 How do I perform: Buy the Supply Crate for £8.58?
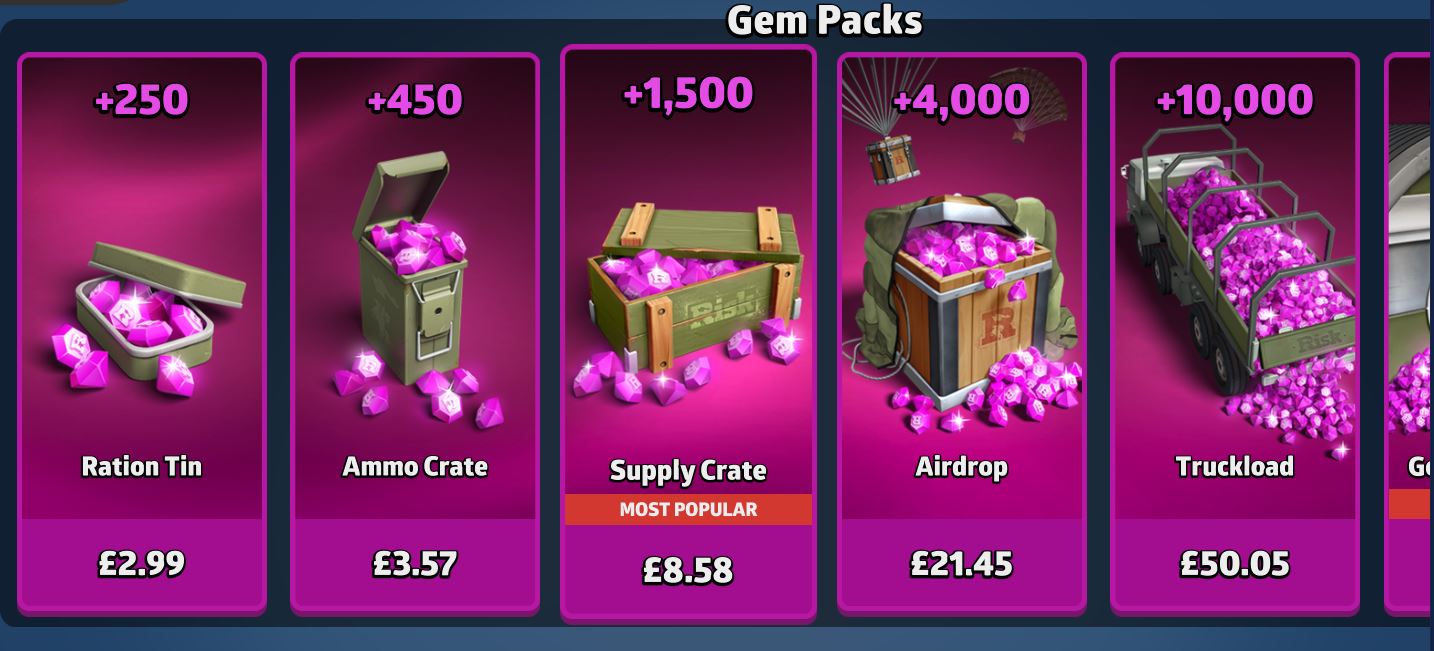tap(688, 570)
